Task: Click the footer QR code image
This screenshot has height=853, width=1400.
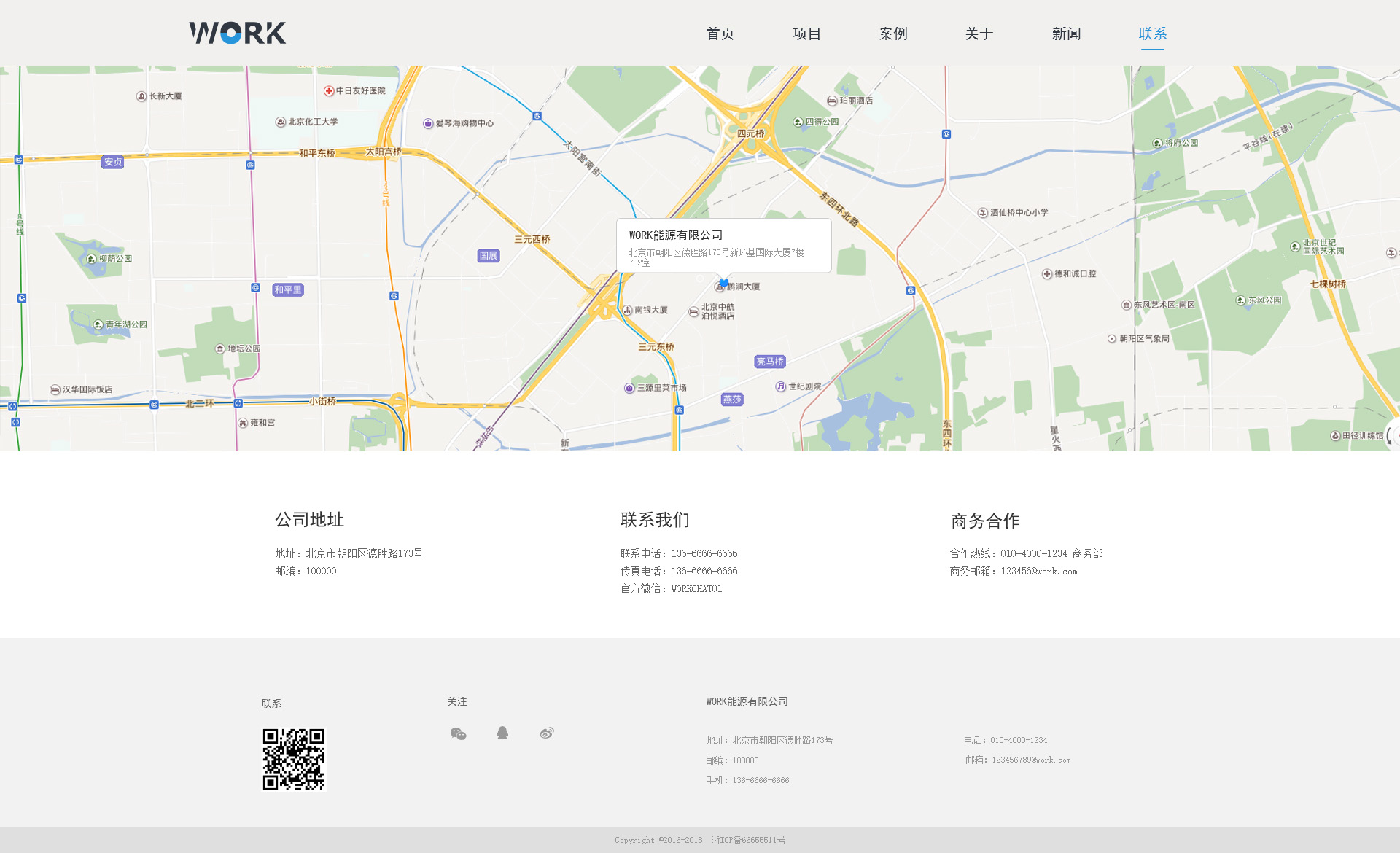Action: 294,759
